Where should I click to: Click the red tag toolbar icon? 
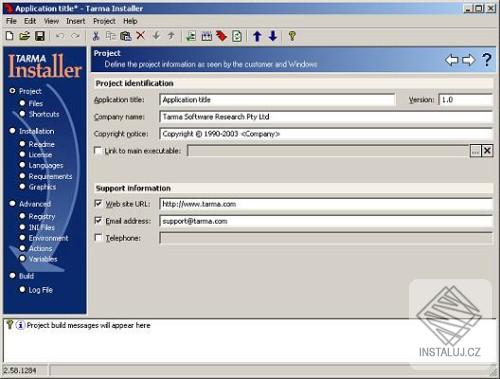pyautogui.click(x=222, y=36)
